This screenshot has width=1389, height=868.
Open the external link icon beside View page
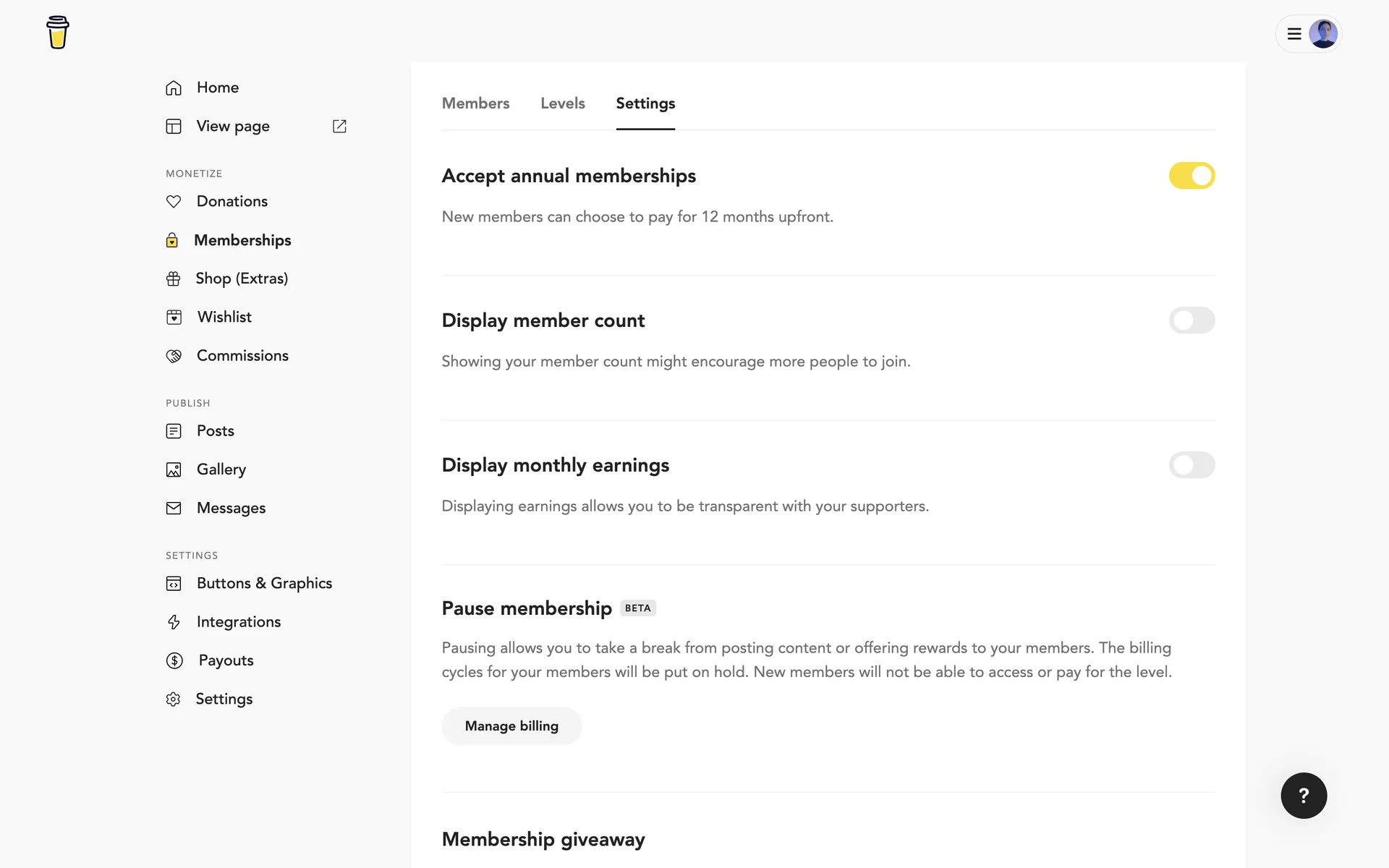tap(339, 126)
